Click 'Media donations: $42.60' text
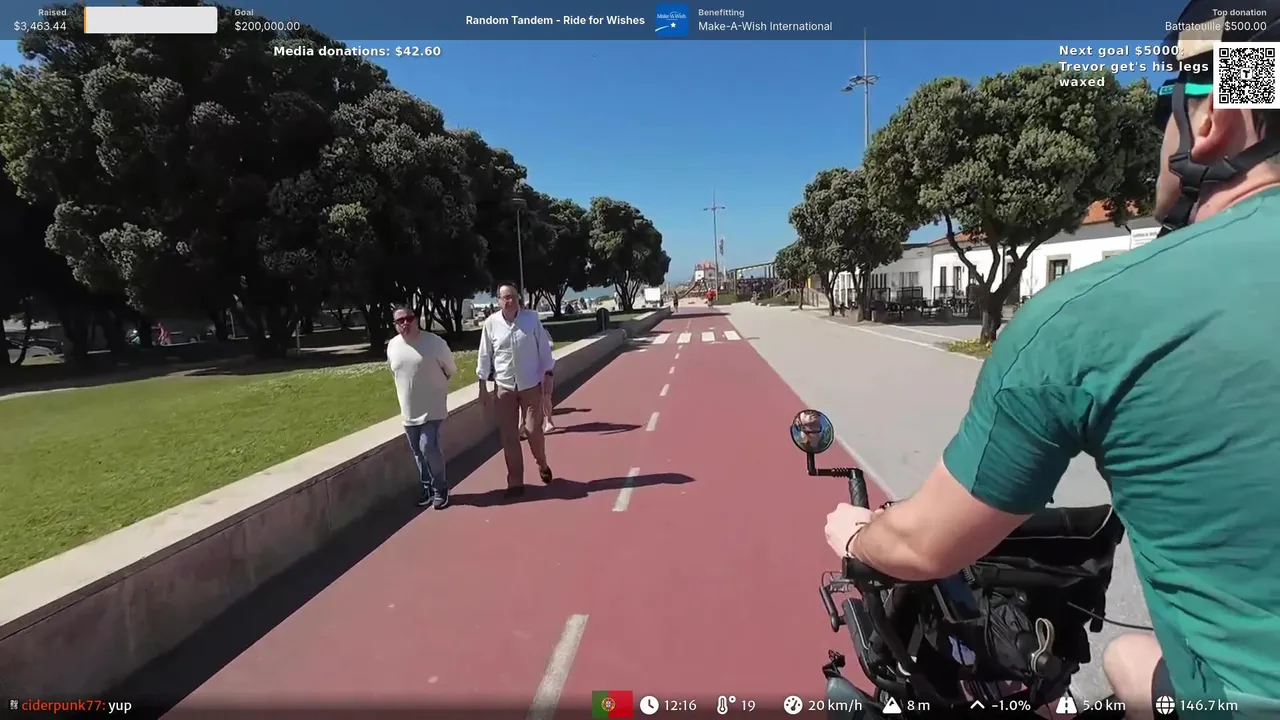Viewport: 1280px width, 720px height. click(357, 51)
